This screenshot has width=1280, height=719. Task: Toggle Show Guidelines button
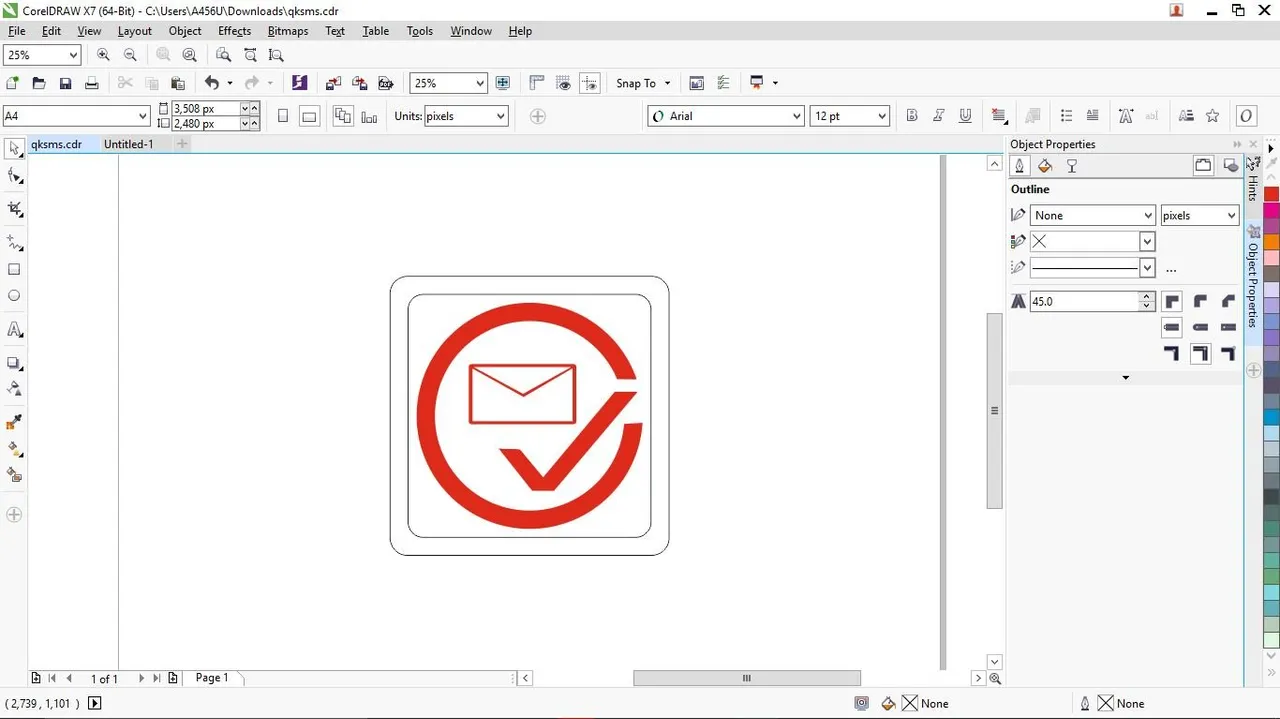[x=590, y=83]
